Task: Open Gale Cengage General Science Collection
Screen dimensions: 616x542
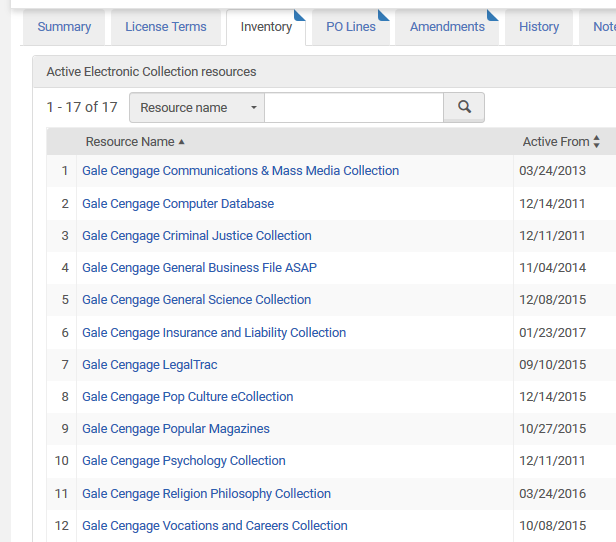Action: coord(196,300)
